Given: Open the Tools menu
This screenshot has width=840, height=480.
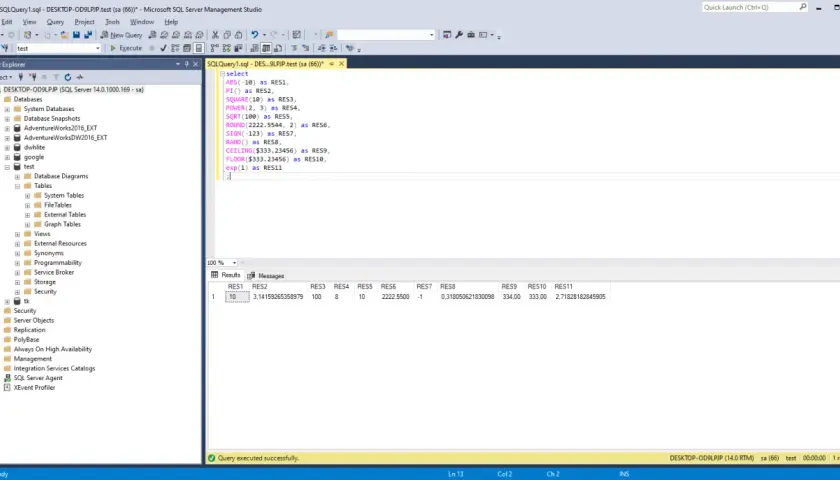Looking at the screenshot, I should point(112,22).
